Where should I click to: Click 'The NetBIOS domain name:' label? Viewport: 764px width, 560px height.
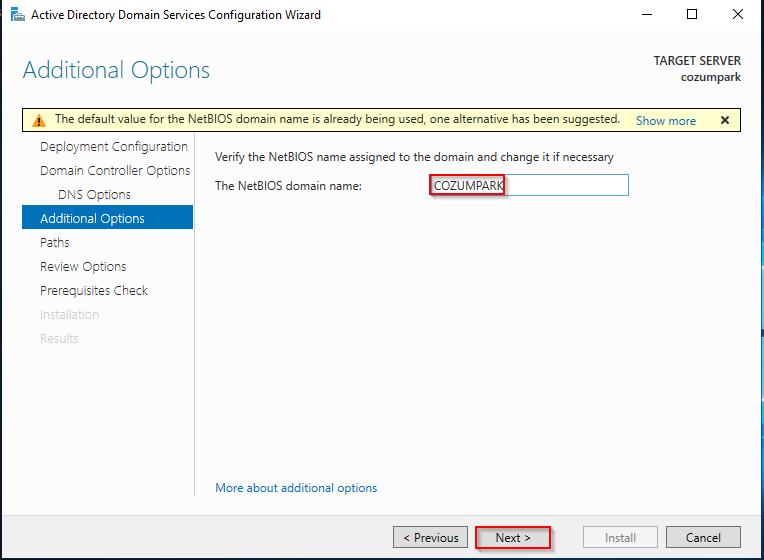click(x=288, y=186)
